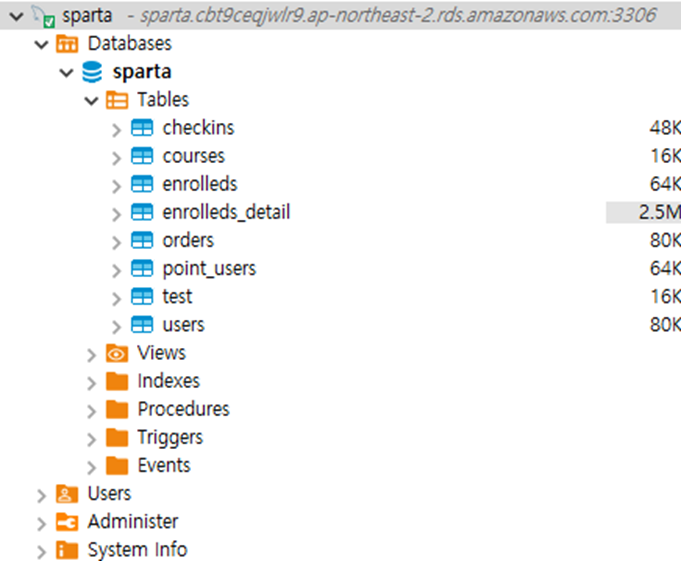Screen dimensions: 681x561
Task: Click the courses table icon
Action: click(142, 156)
